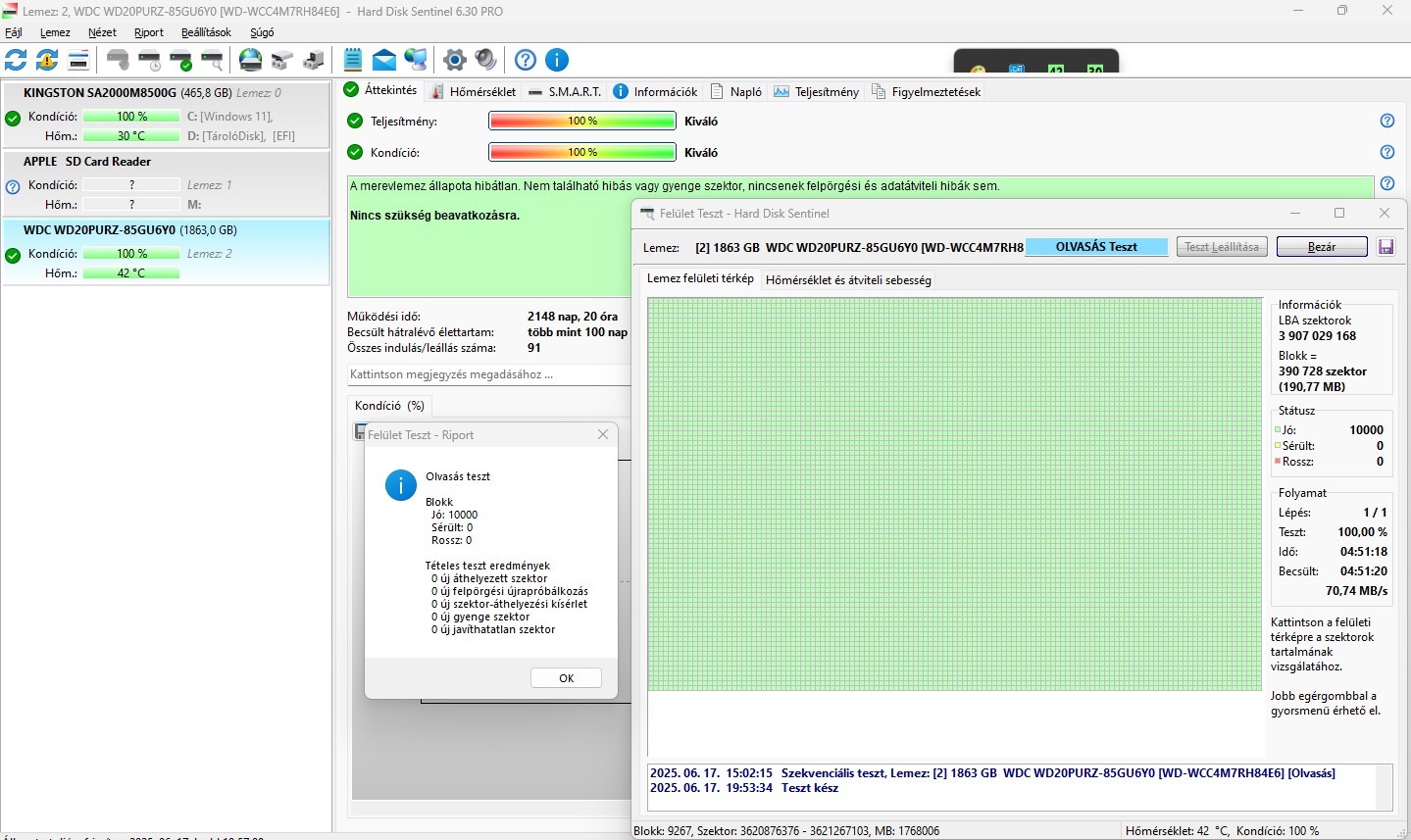1411x840 pixels.
Task: Click the blue envelope toolbar icon
Action: click(384, 60)
